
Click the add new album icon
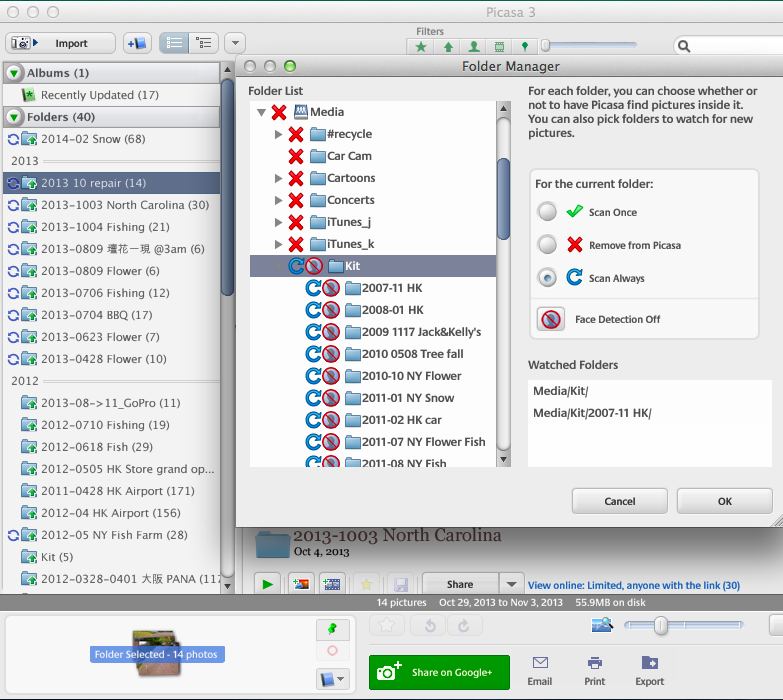pos(137,43)
